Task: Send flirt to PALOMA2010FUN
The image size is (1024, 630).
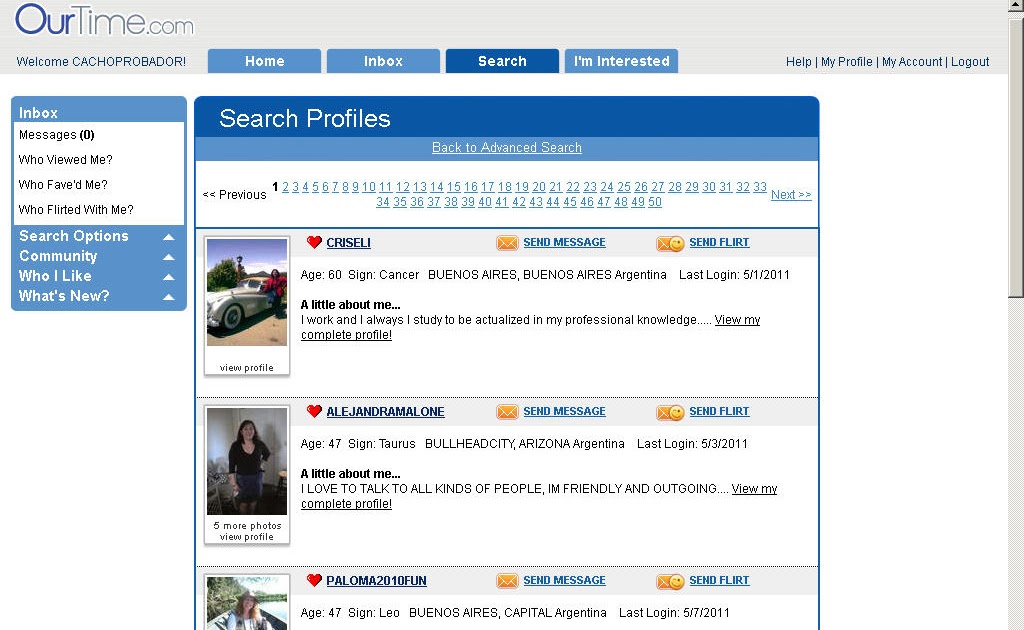Action: 719,580
